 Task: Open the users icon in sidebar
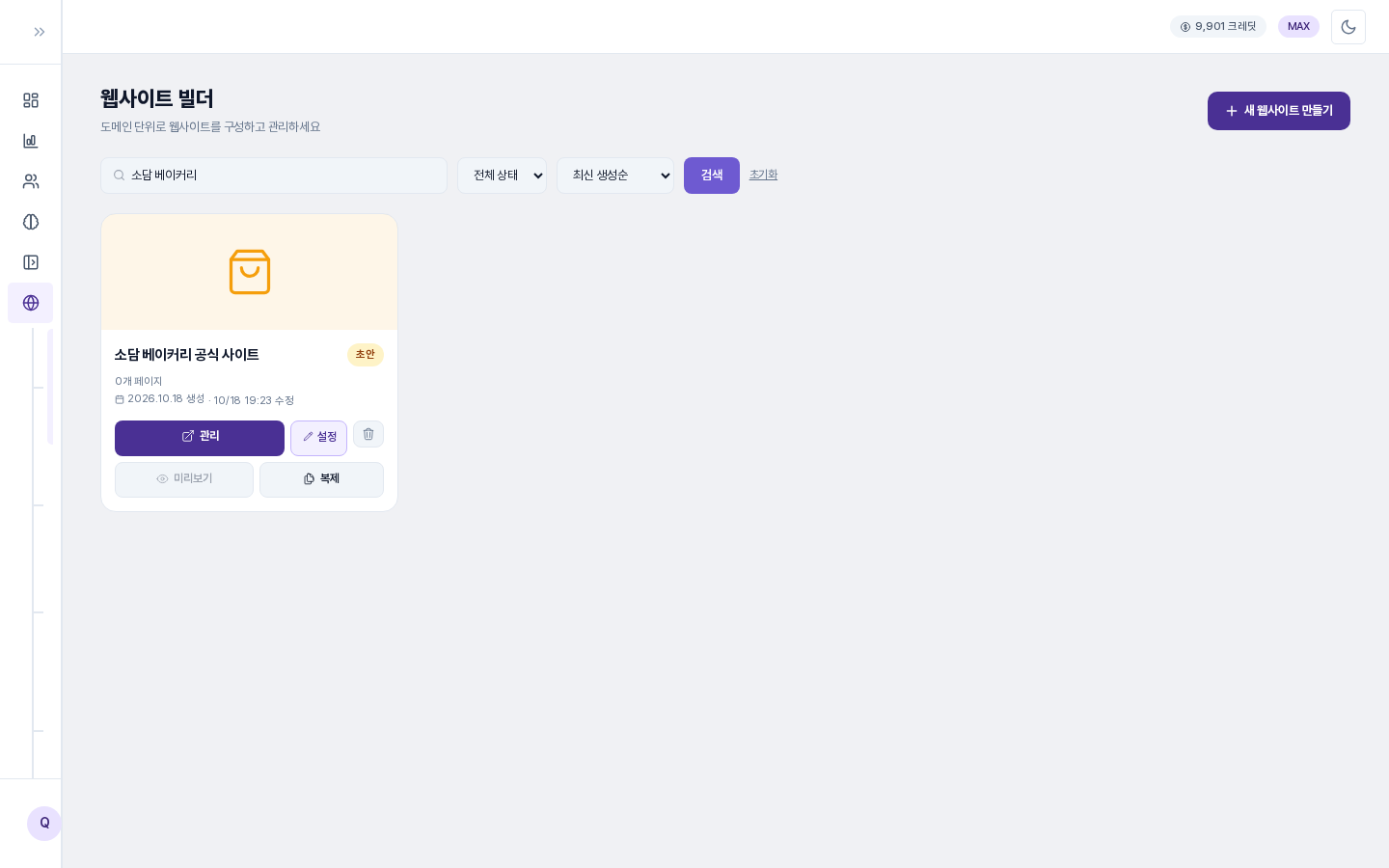(x=31, y=181)
